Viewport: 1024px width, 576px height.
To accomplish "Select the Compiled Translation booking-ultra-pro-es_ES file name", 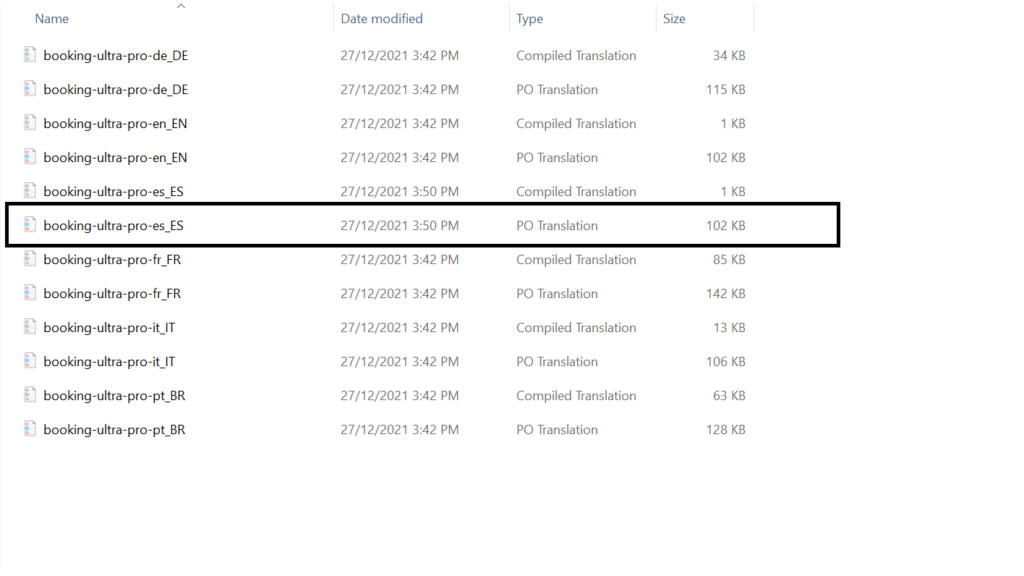I will pyautogui.click(x=114, y=191).
